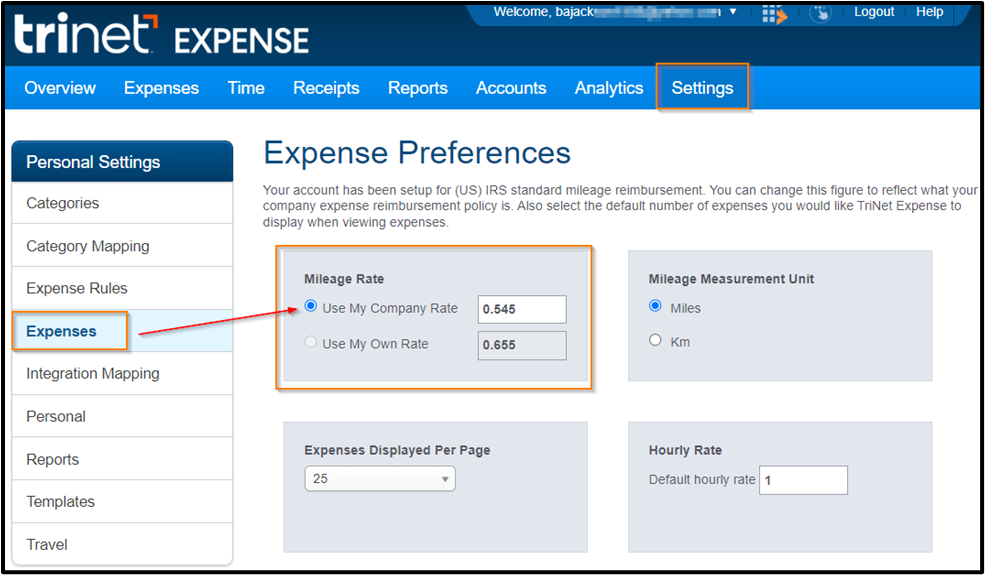Click the round pointer icon beside Logout
The height and width of the screenshot is (575, 985).
point(820,13)
